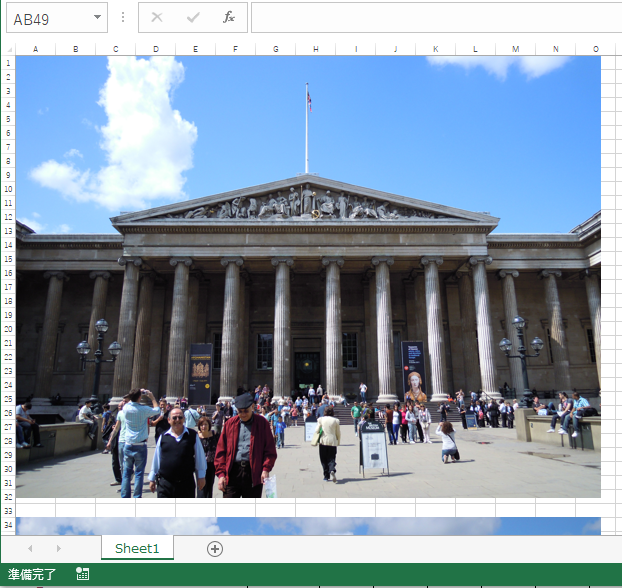
Task: Select row header 10
Action: (x=8, y=189)
